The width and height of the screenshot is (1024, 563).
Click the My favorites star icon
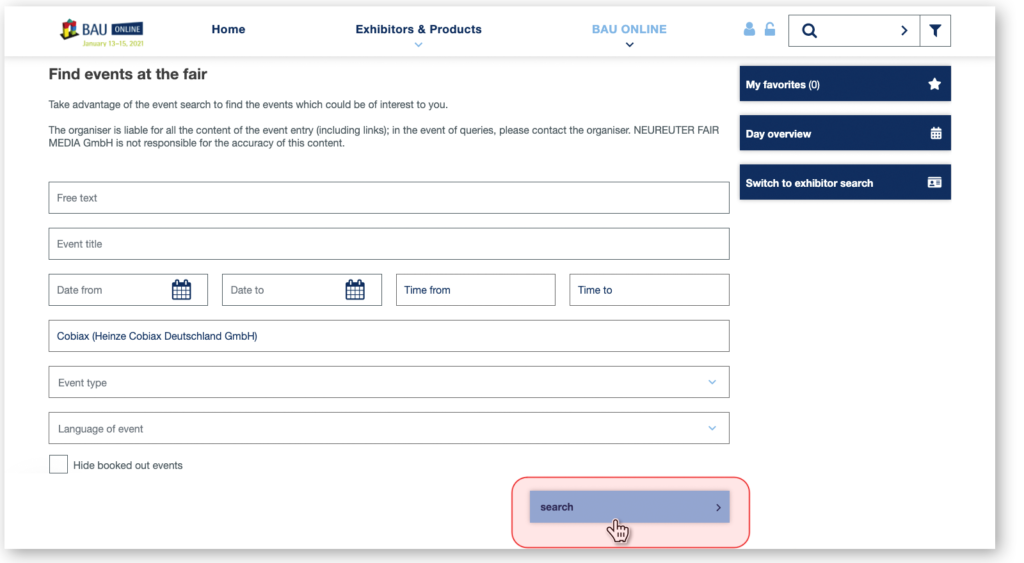click(x=934, y=85)
